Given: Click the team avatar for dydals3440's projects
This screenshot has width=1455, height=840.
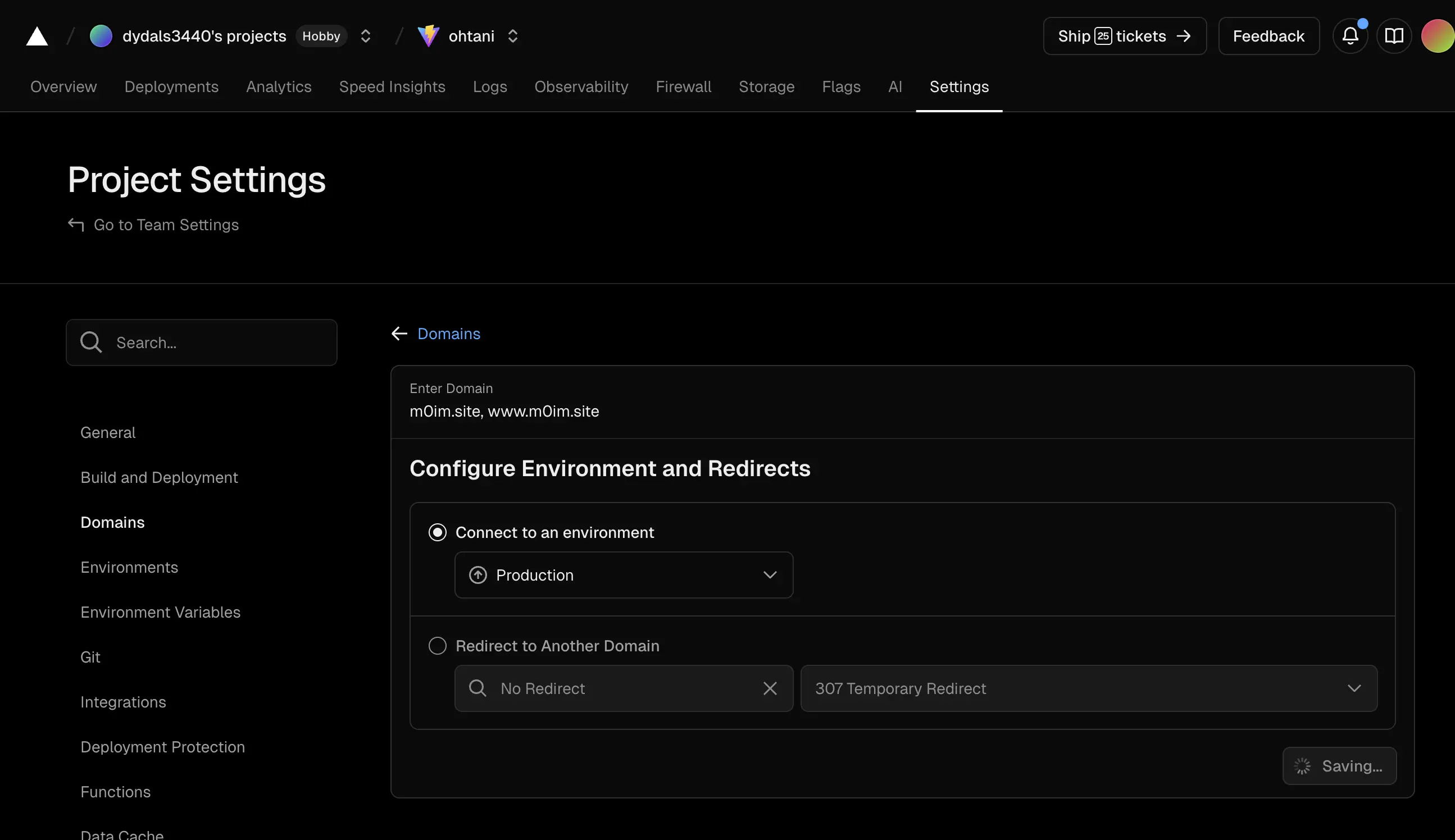Looking at the screenshot, I should [101, 36].
